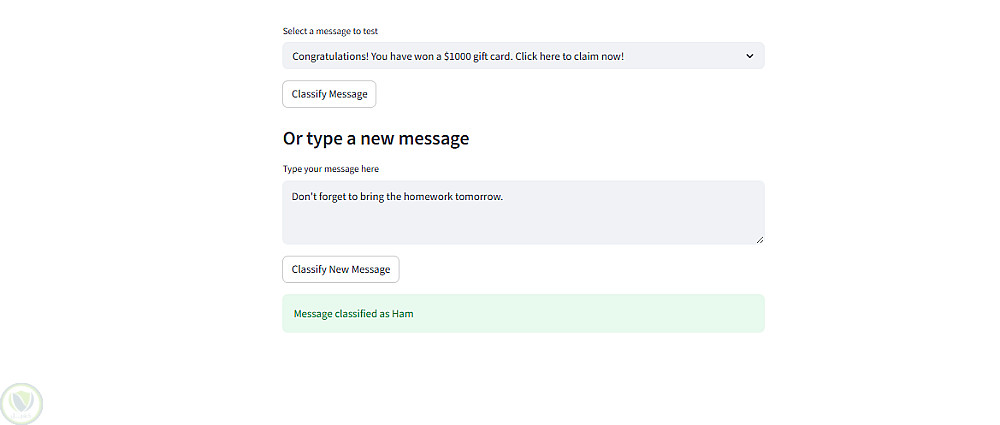Select the 'Message classified as Ham' alert

[354, 314]
